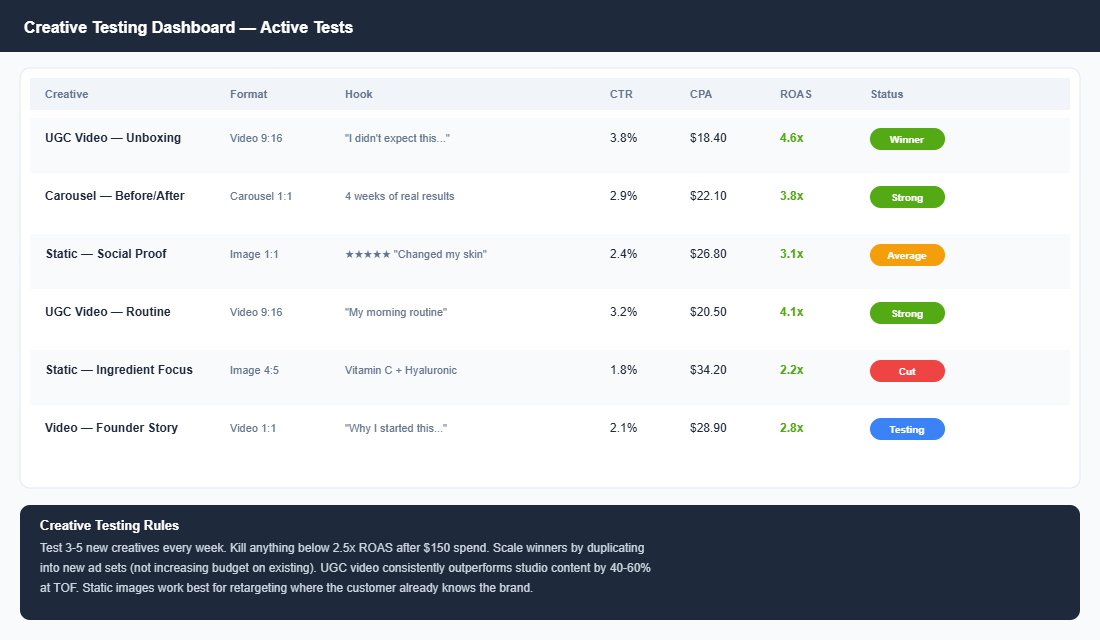Sort by the ROAS column header
This screenshot has height=640, width=1100.
tap(795, 94)
